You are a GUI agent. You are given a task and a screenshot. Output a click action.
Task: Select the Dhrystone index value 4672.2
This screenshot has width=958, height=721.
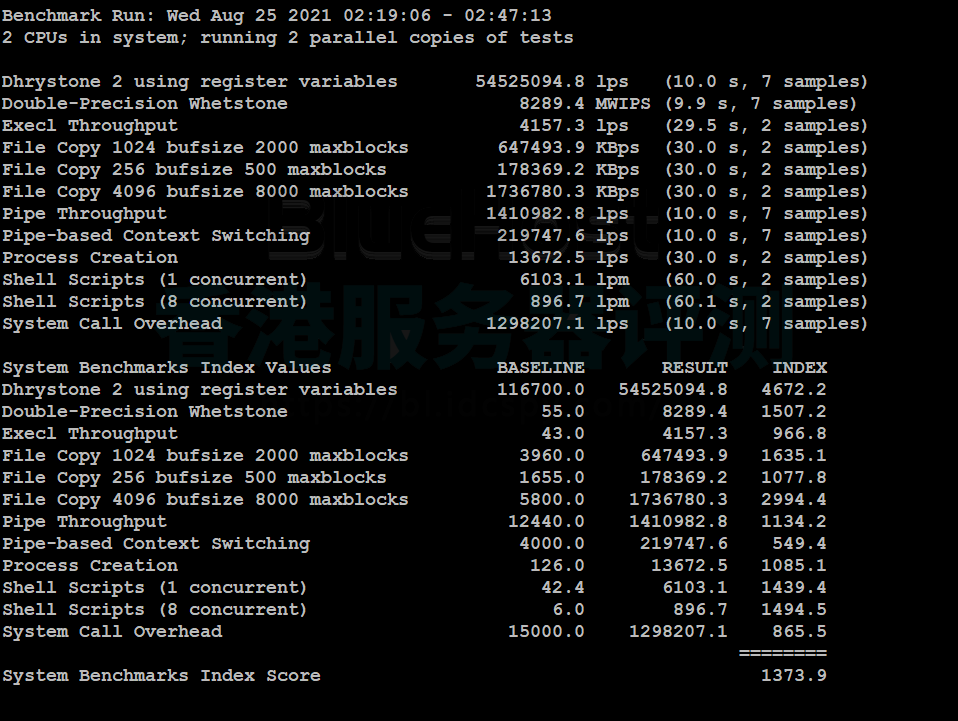click(793, 390)
